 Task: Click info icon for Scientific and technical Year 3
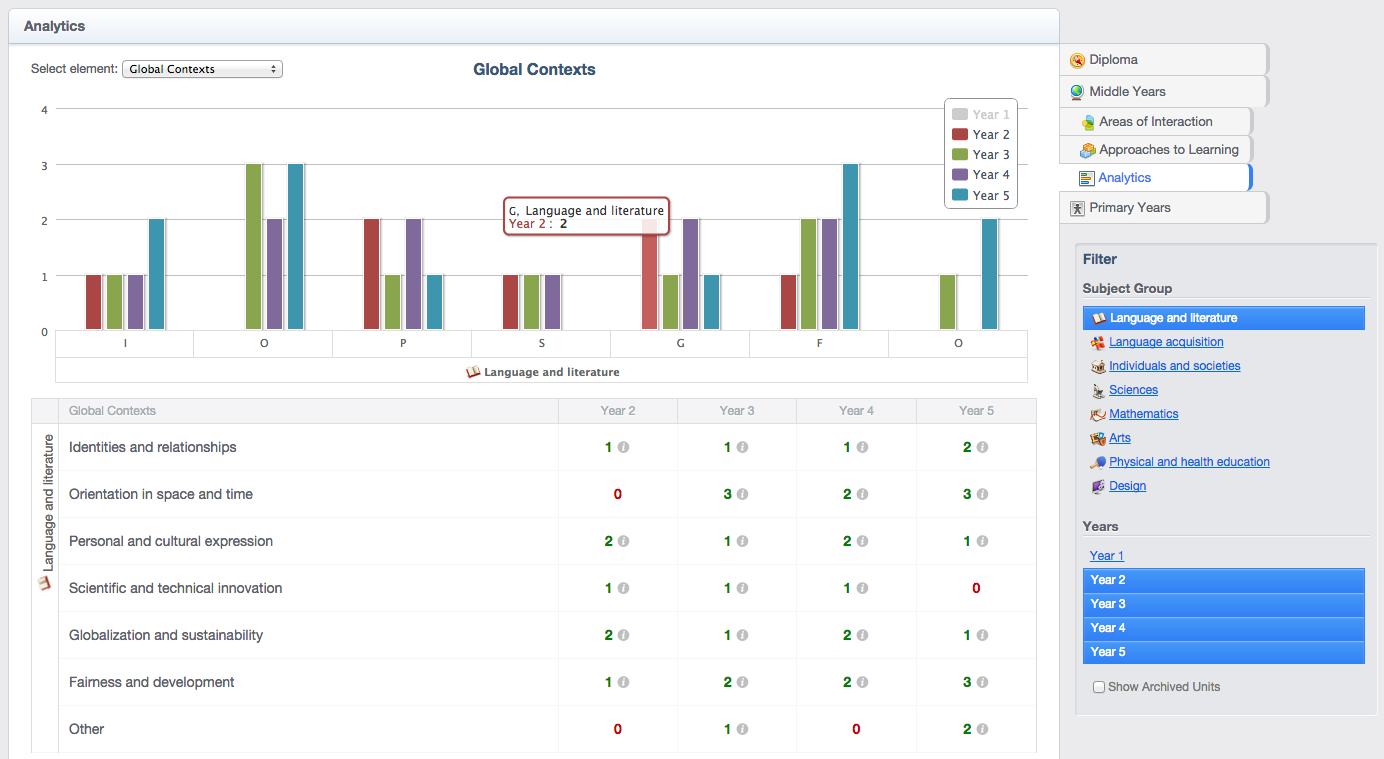(x=742, y=588)
